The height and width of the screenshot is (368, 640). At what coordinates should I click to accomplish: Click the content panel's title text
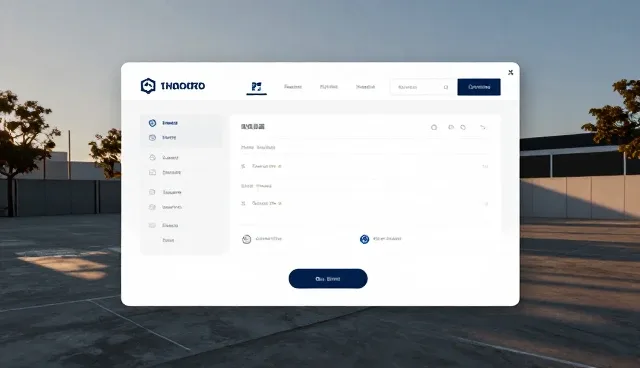(x=253, y=127)
